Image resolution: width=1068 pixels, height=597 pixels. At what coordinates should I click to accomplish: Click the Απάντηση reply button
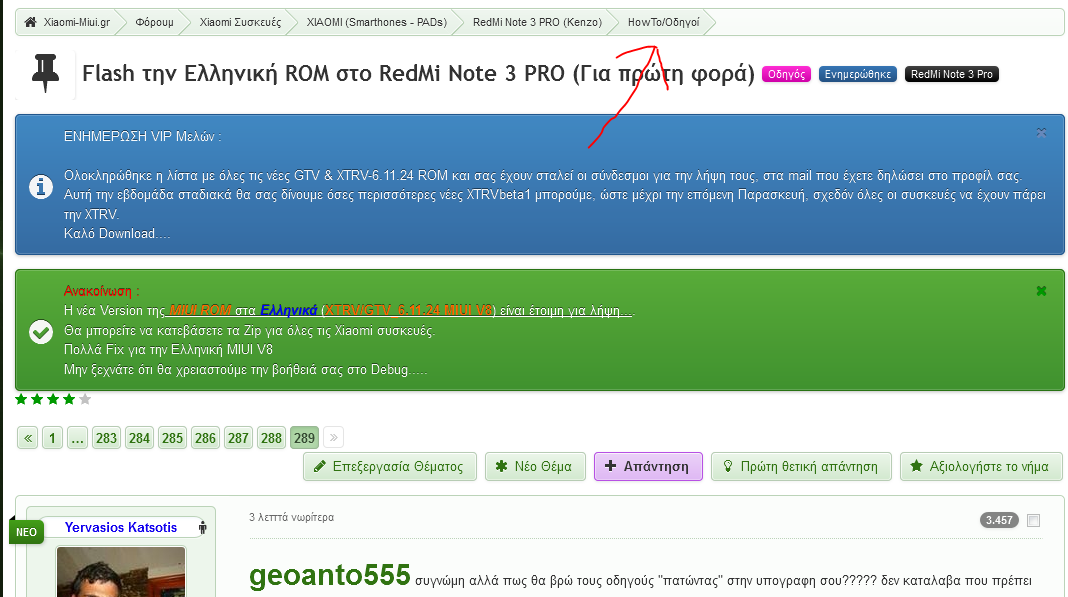[648, 467]
